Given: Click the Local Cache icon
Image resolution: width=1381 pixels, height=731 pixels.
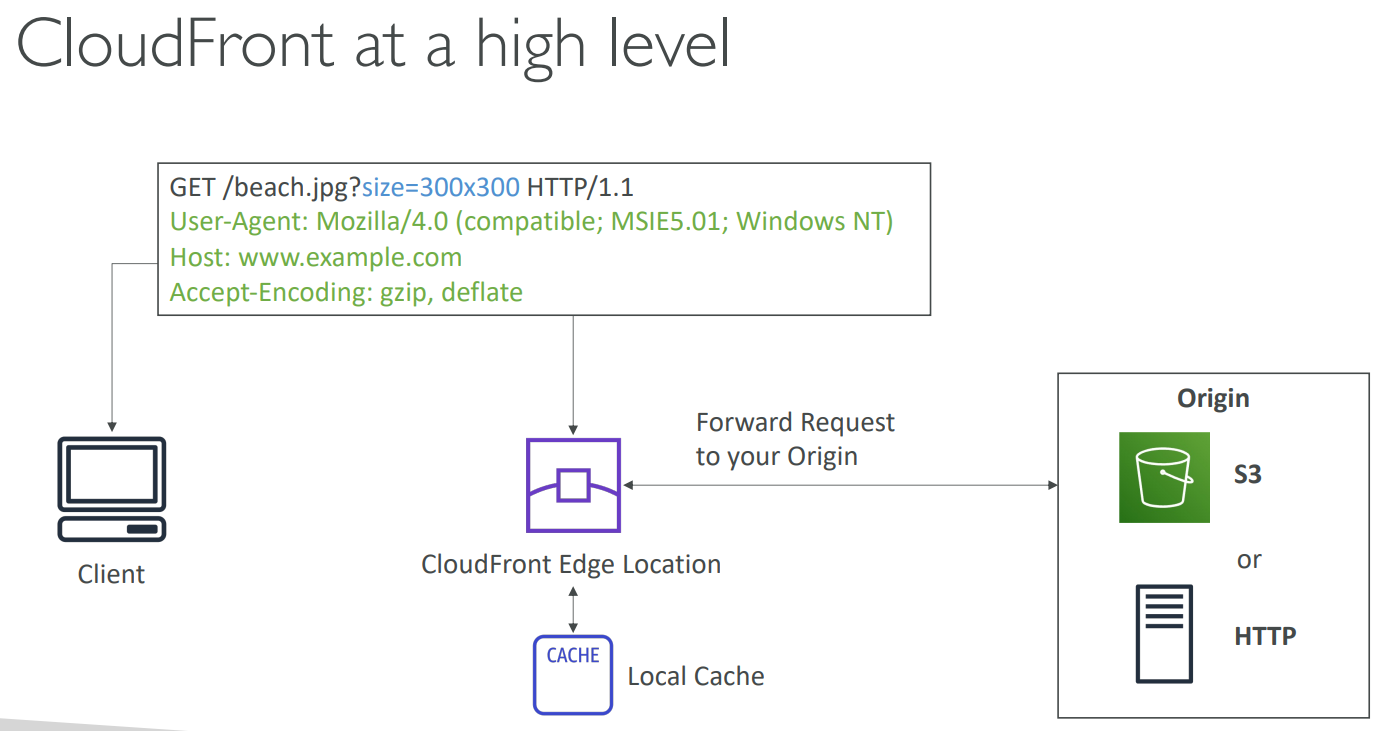Looking at the screenshot, I should [573, 675].
